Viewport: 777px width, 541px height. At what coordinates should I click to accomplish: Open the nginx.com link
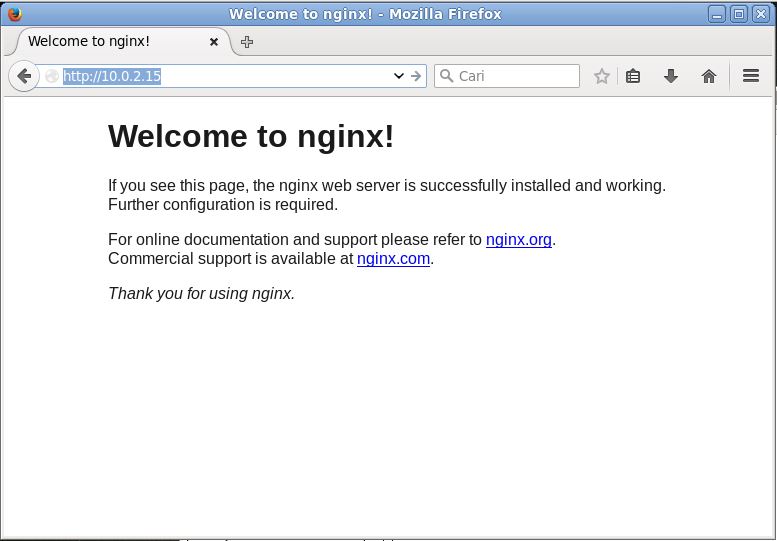click(393, 259)
